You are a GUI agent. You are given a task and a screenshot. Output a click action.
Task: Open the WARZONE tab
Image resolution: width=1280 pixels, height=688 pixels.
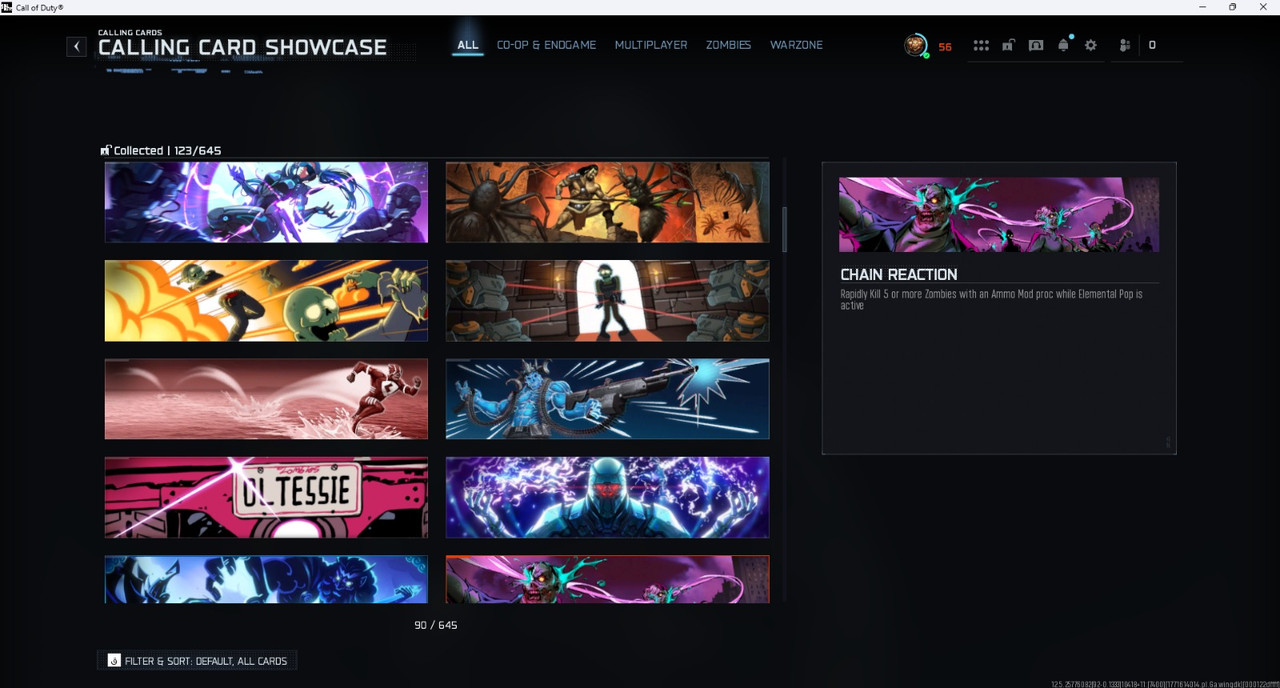[x=796, y=45]
